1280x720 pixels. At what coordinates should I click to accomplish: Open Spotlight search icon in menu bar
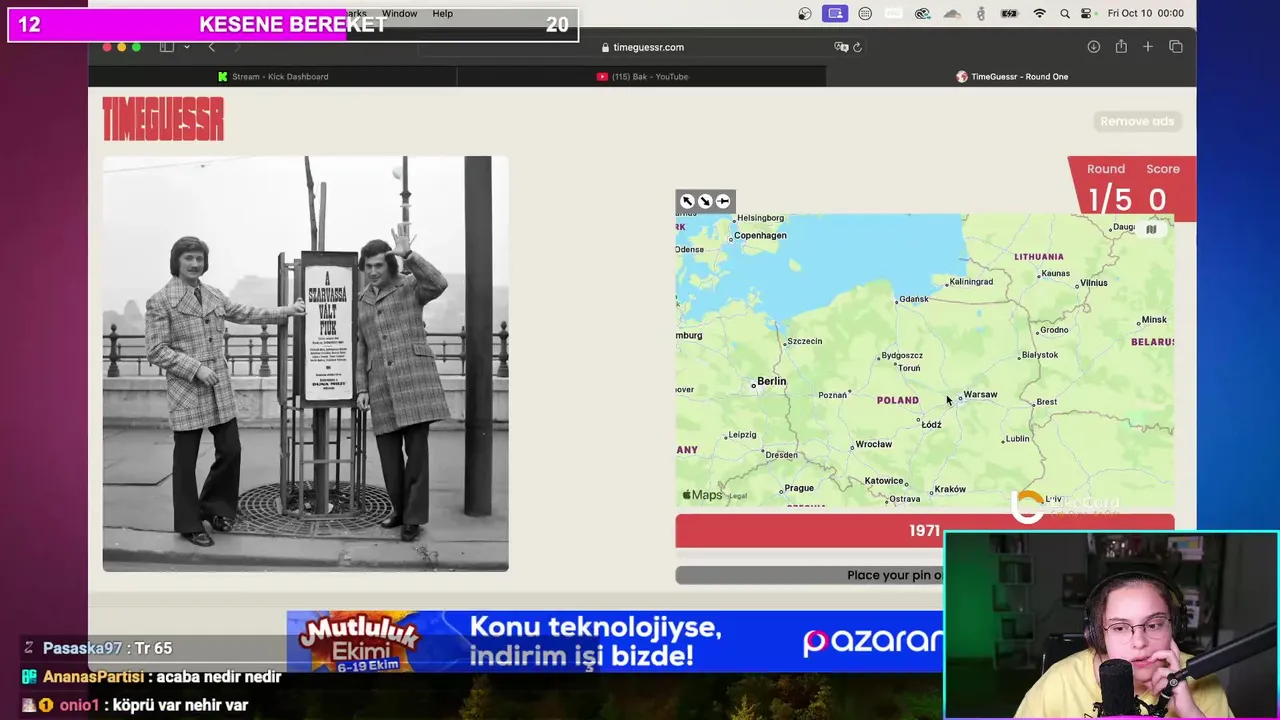point(1065,13)
